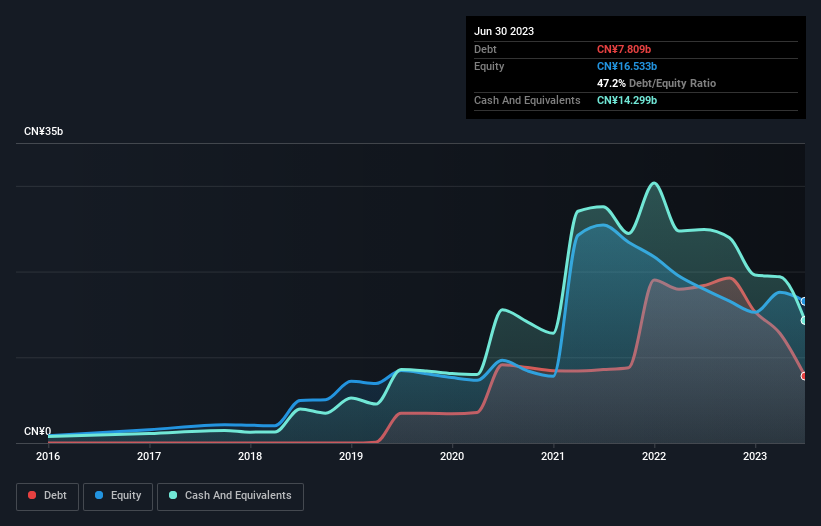Click the blue Equity endpoint marker
This screenshot has width=821, height=526.
[804, 301]
